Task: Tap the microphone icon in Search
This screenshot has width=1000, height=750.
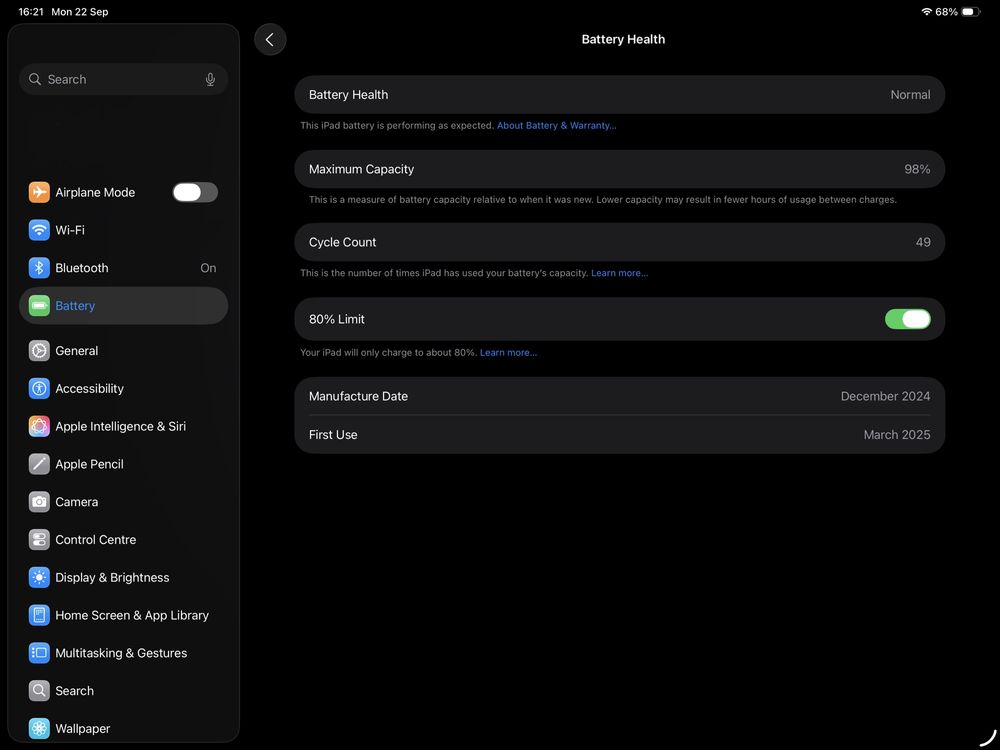Action: coord(210,79)
